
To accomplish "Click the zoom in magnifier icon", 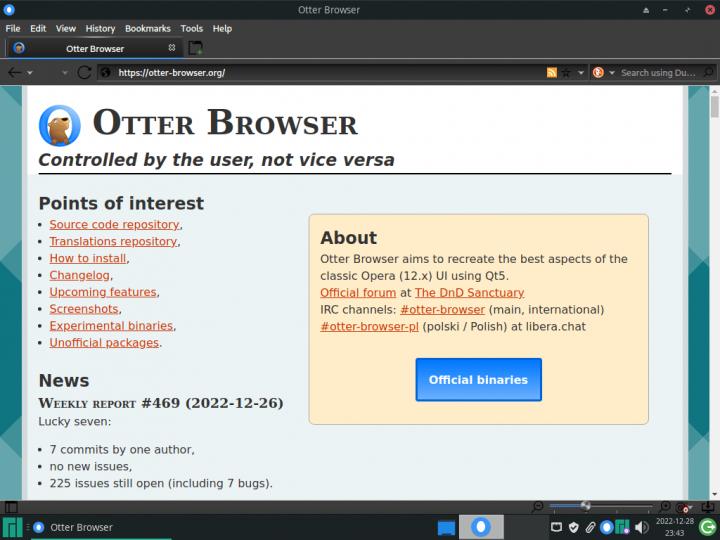I will click(x=666, y=507).
